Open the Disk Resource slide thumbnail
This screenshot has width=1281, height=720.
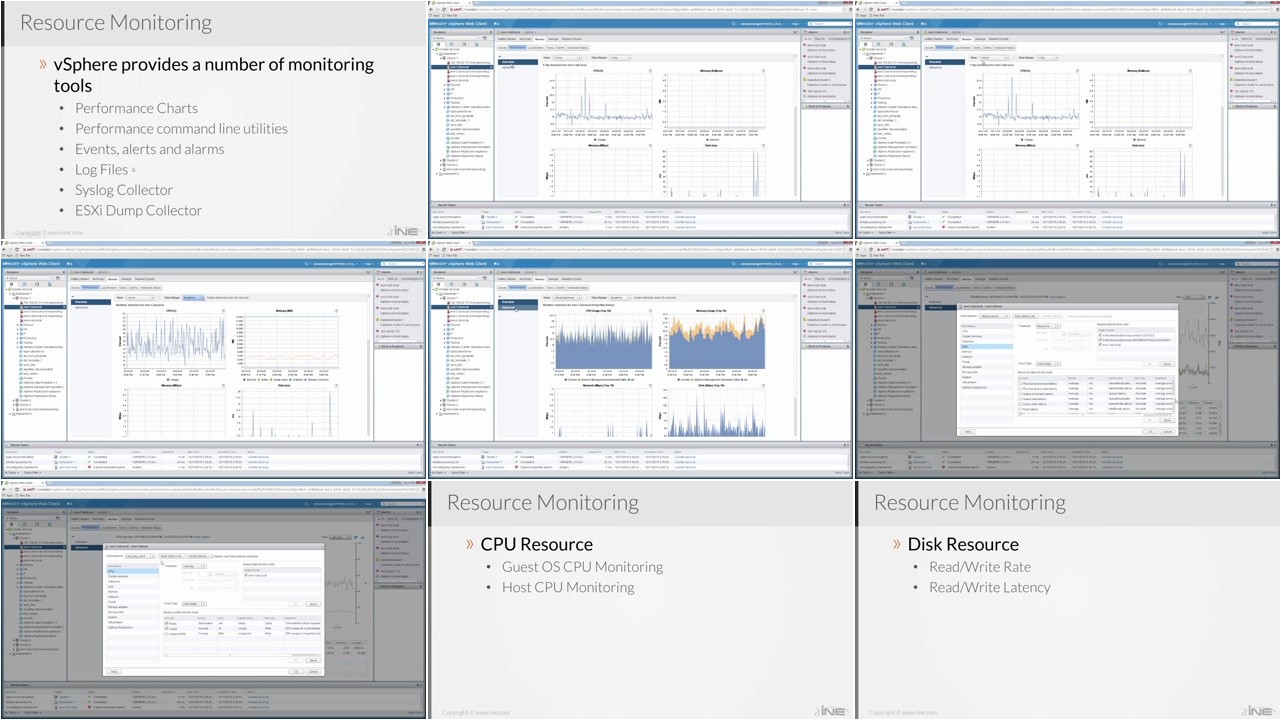1068,599
